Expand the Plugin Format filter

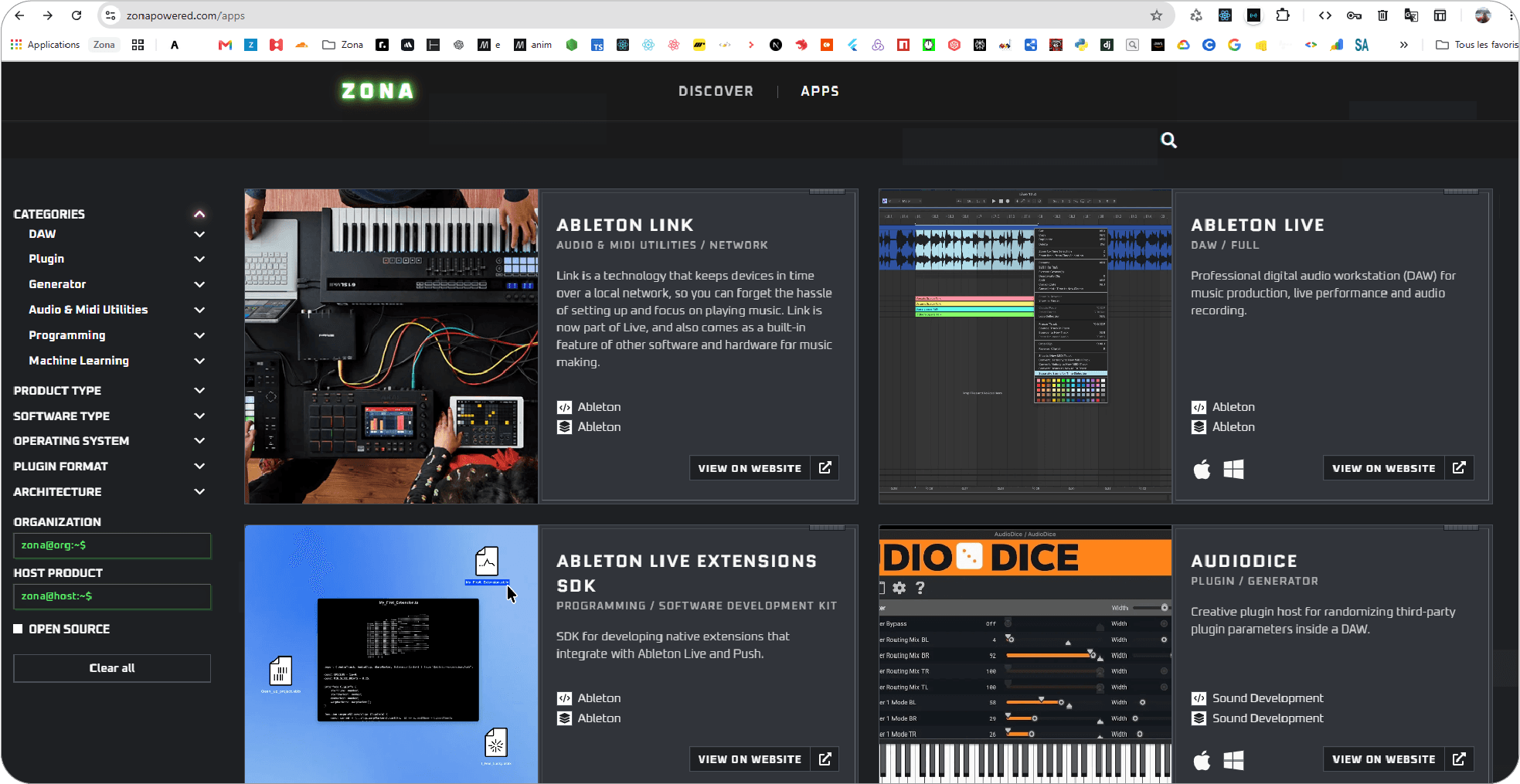[x=199, y=466]
